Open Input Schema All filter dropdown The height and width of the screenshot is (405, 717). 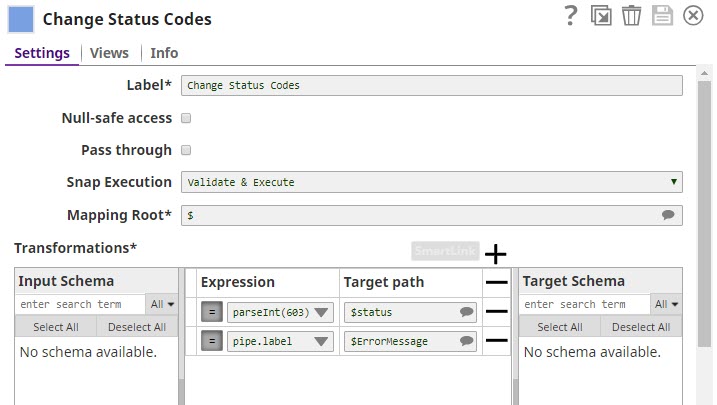(161, 304)
